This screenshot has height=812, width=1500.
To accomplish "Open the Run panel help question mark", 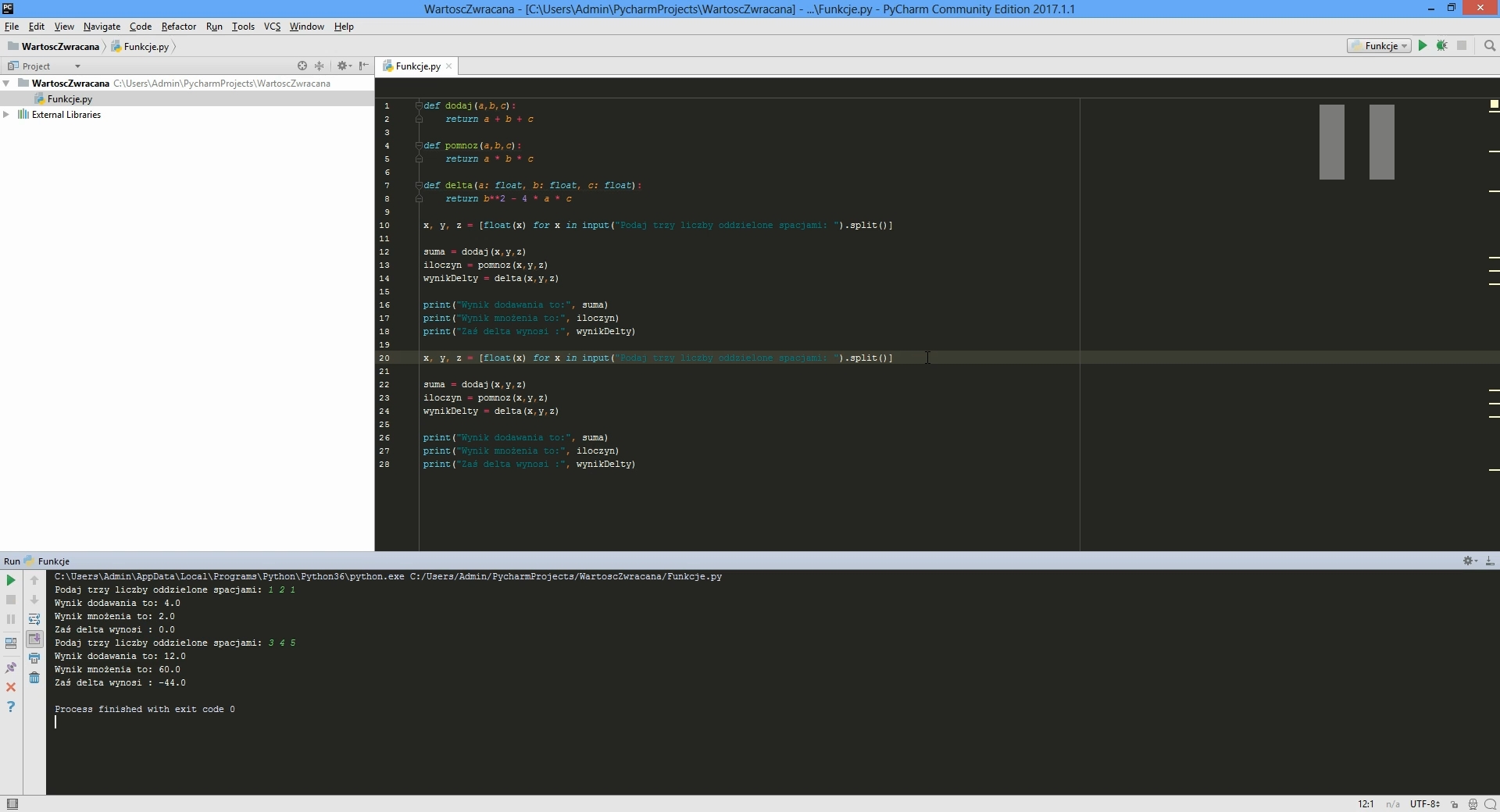I will click(x=11, y=707).
